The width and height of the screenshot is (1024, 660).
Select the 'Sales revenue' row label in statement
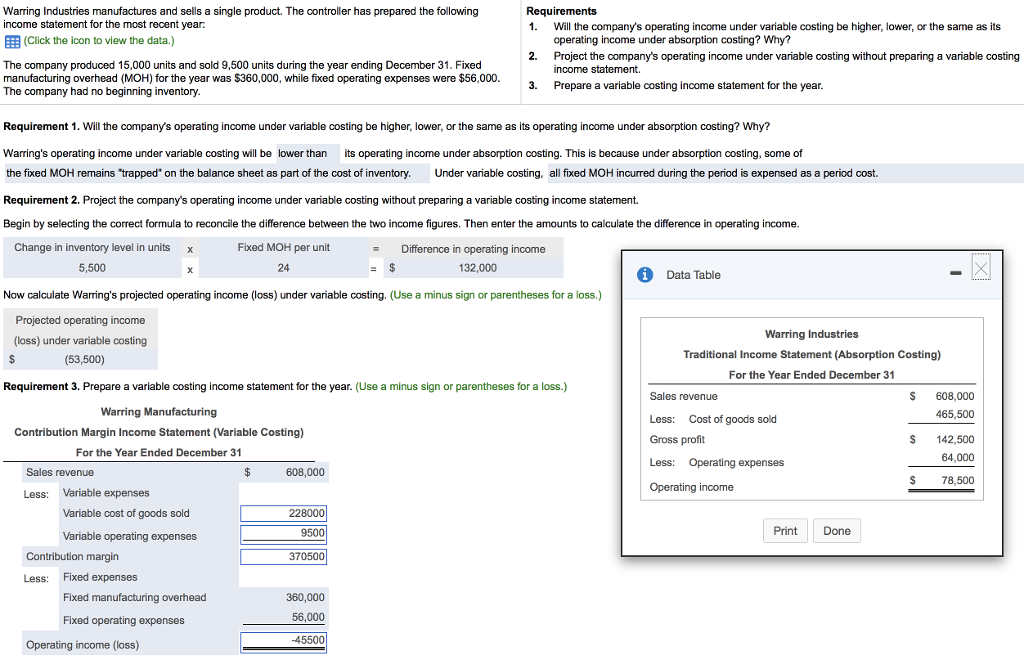pos(60,472)
